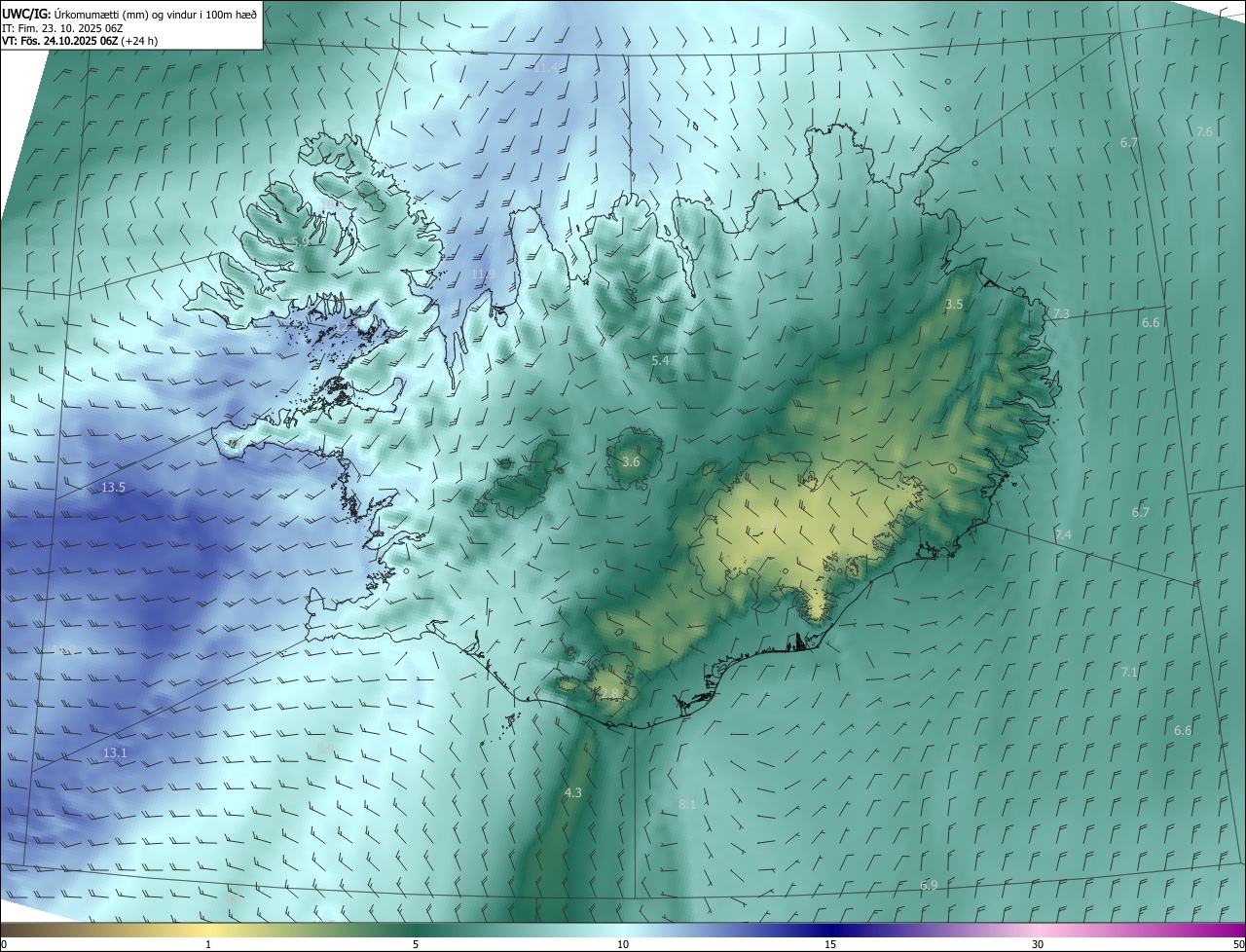The height and width of the screenshot is (952, 1246).
Task: Click the 7.1 value label on the map
Action: pyautogui.click(x=1129, y=673)
